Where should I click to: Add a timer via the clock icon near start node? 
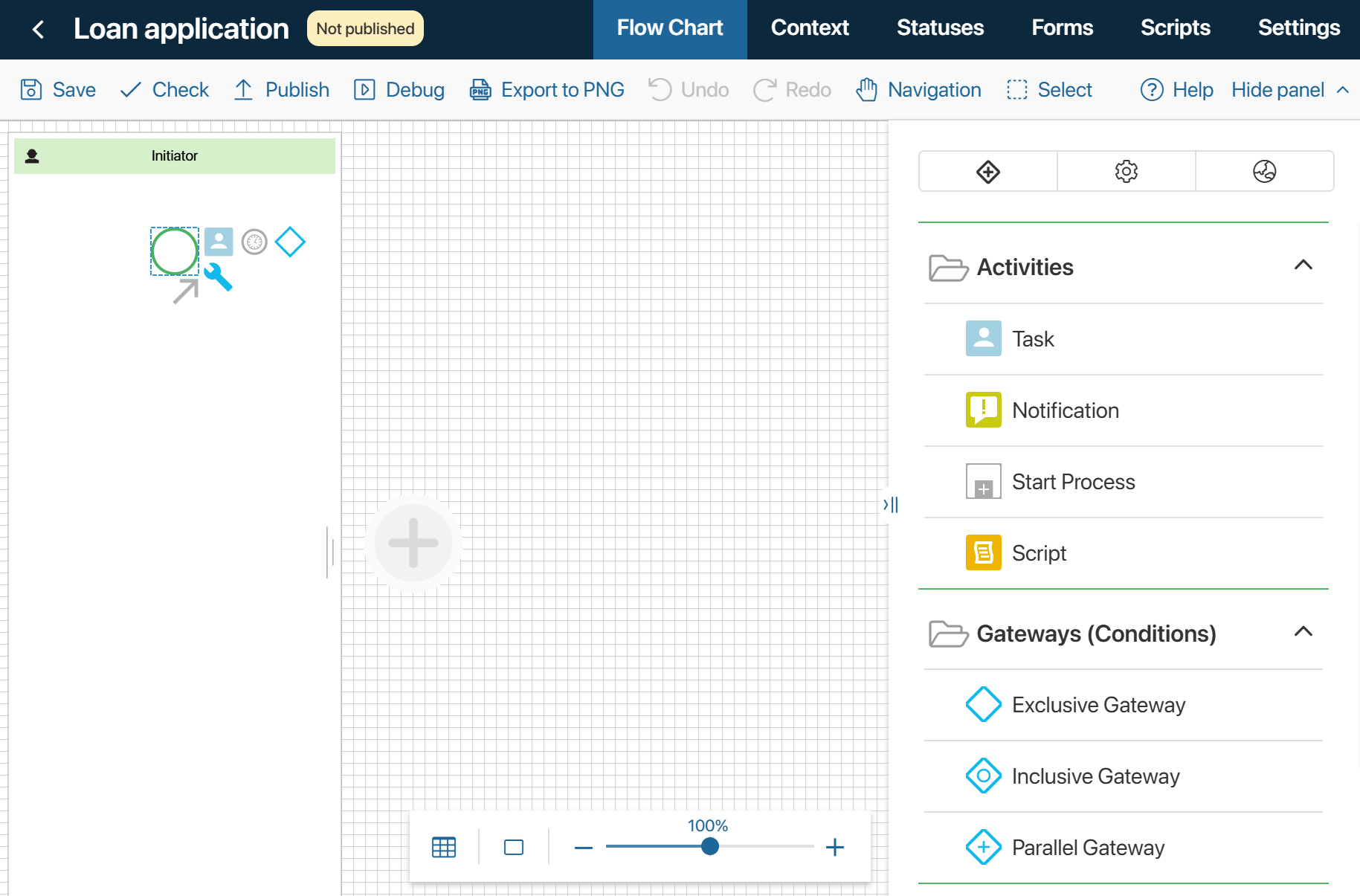[254, 242]
